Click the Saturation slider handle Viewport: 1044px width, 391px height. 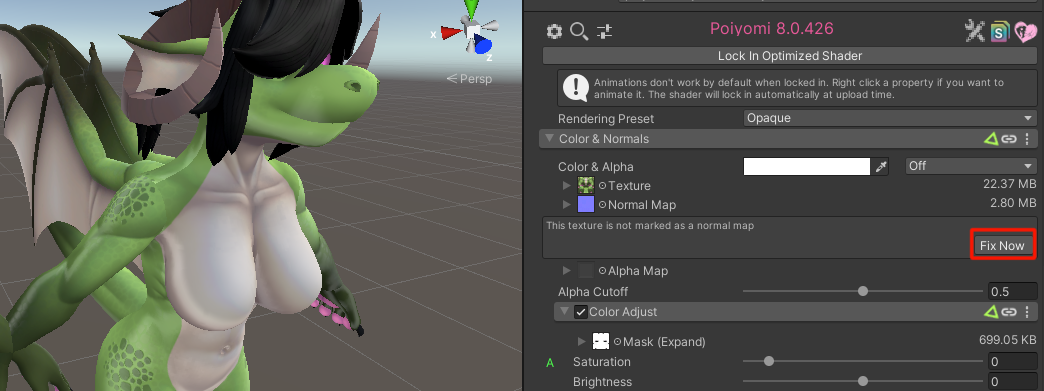click(769, 361)
